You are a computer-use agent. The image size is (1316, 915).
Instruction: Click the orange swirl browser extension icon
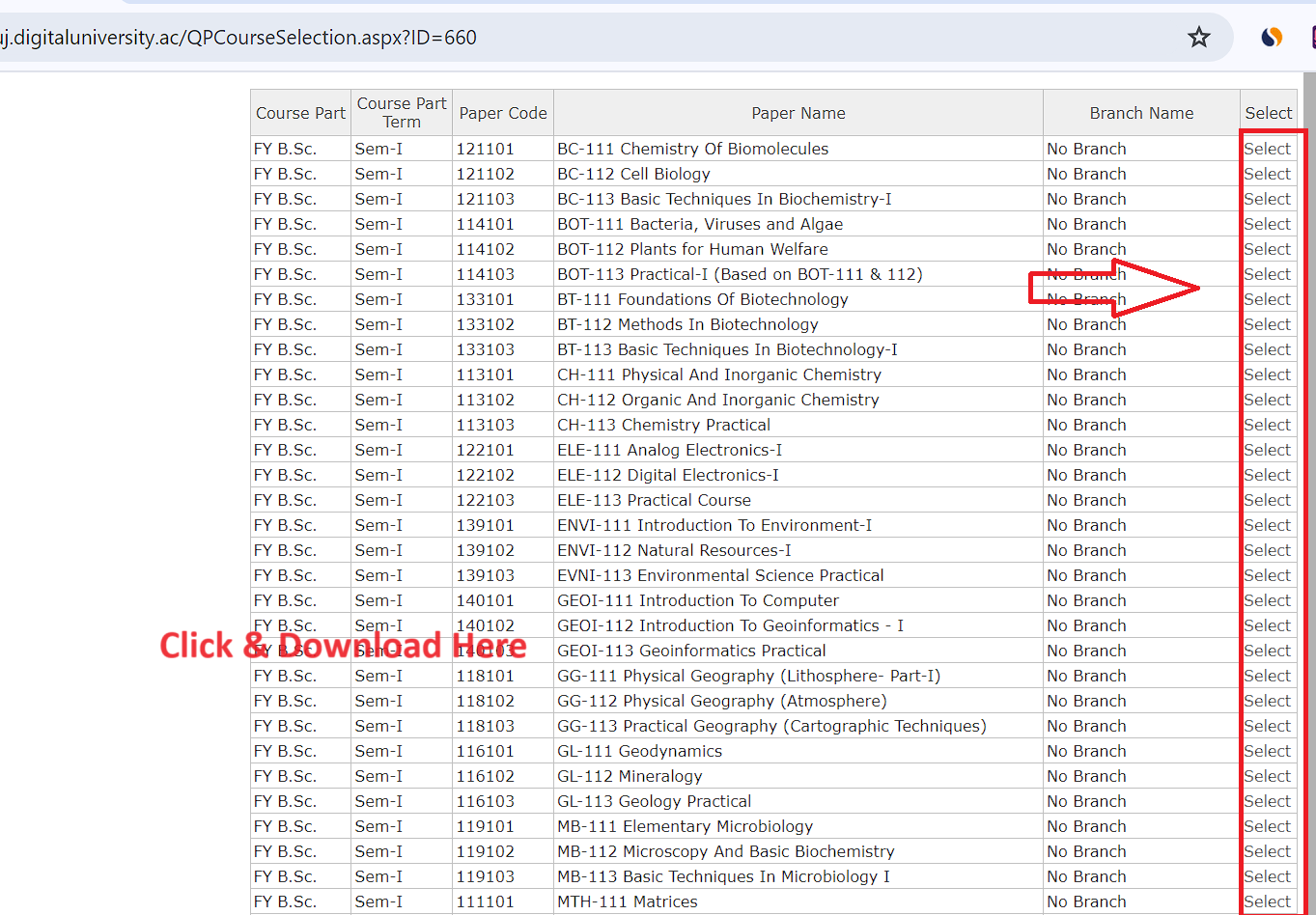tap(1272, 38)
